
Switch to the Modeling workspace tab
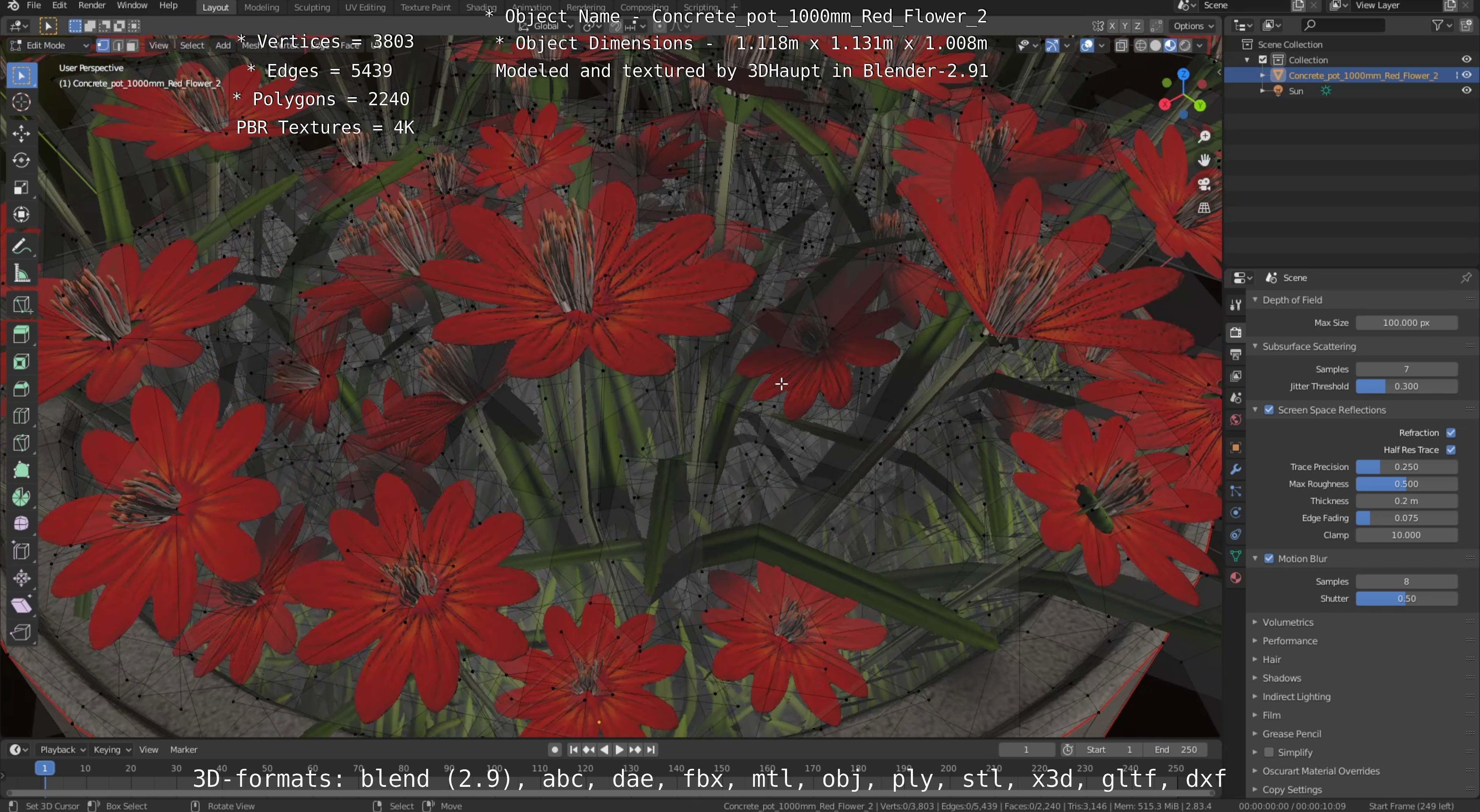262,7
